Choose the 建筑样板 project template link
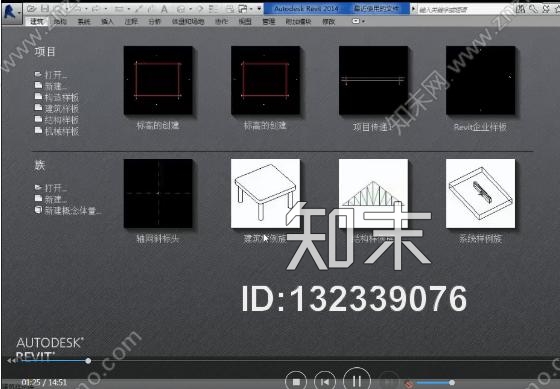 coord(57,109)
